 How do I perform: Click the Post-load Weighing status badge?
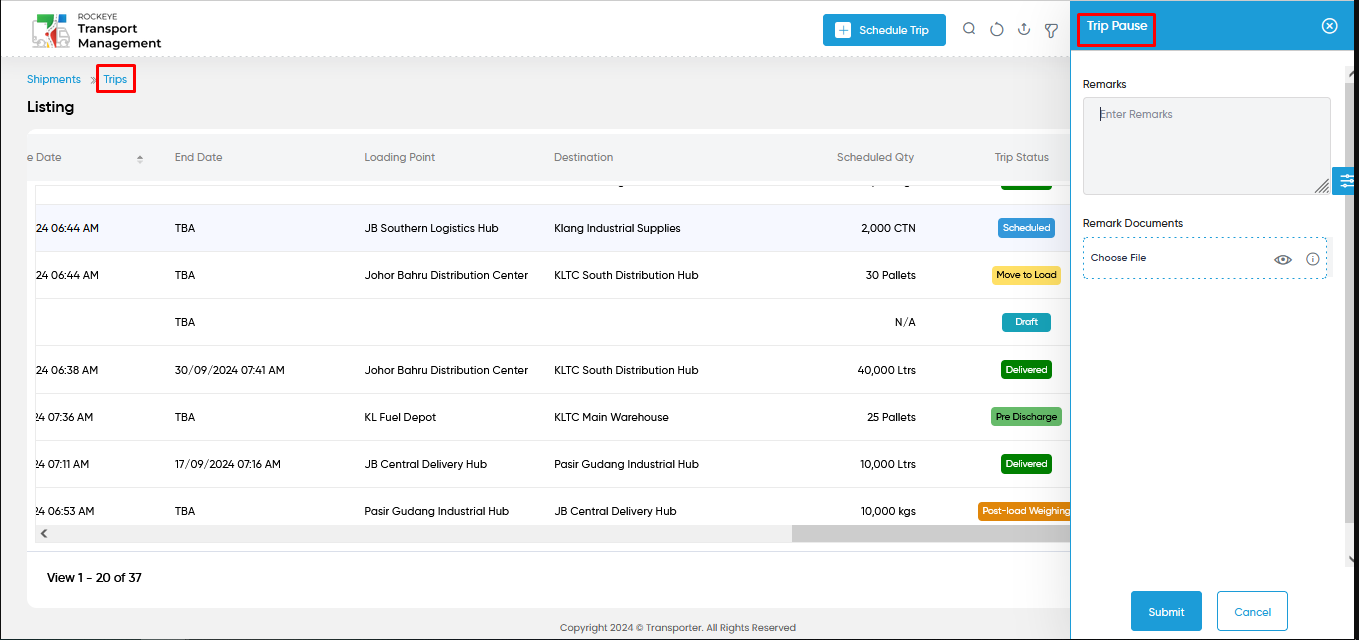tap(1024, 511)
